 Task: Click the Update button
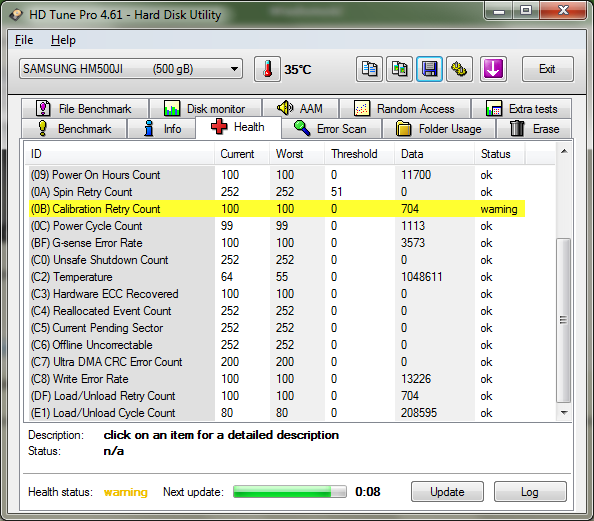pos(447,492)
